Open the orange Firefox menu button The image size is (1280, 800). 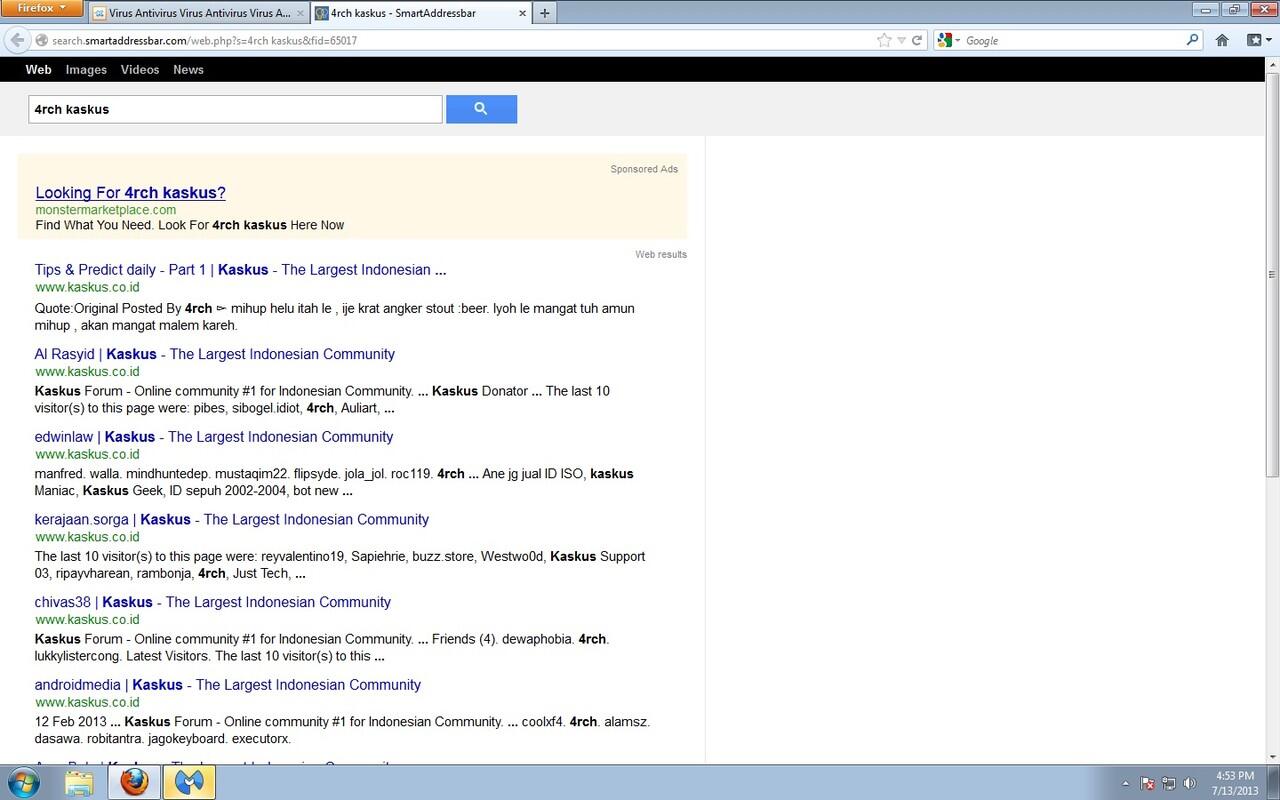click(41, 8)
